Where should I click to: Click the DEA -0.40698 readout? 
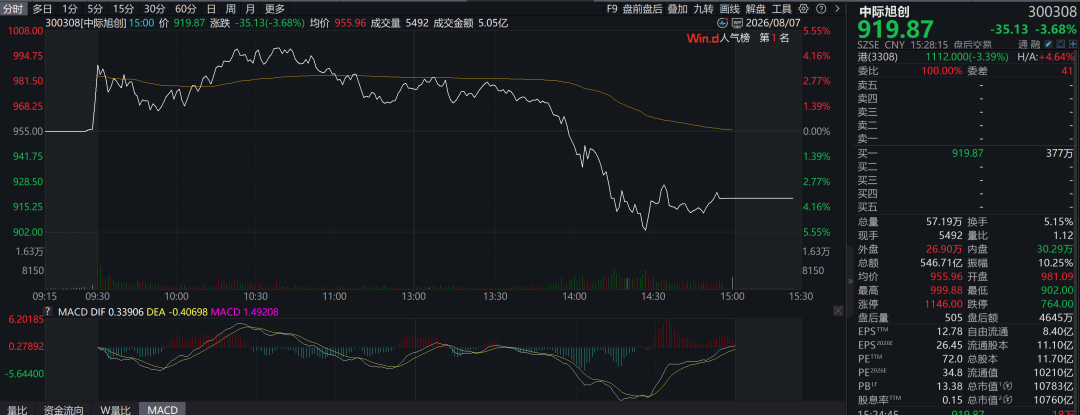point(176,312)
